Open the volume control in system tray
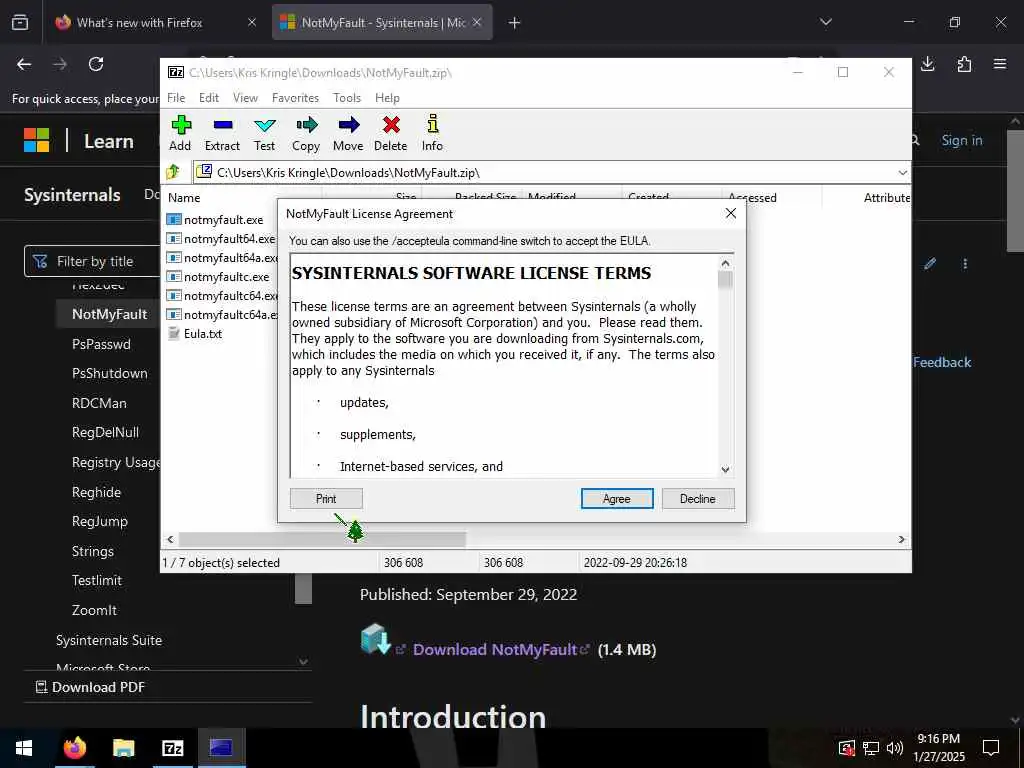 click(x=895, y=748)
